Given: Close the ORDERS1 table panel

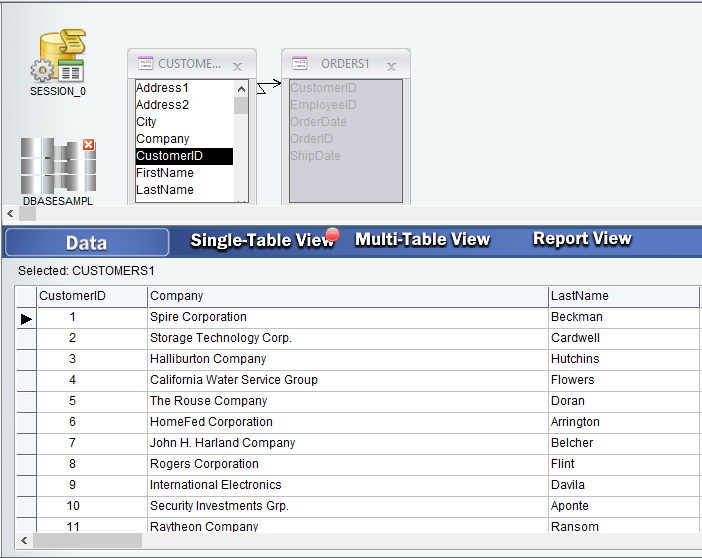Looking at the screenshot, I should (x=392, y=66).
